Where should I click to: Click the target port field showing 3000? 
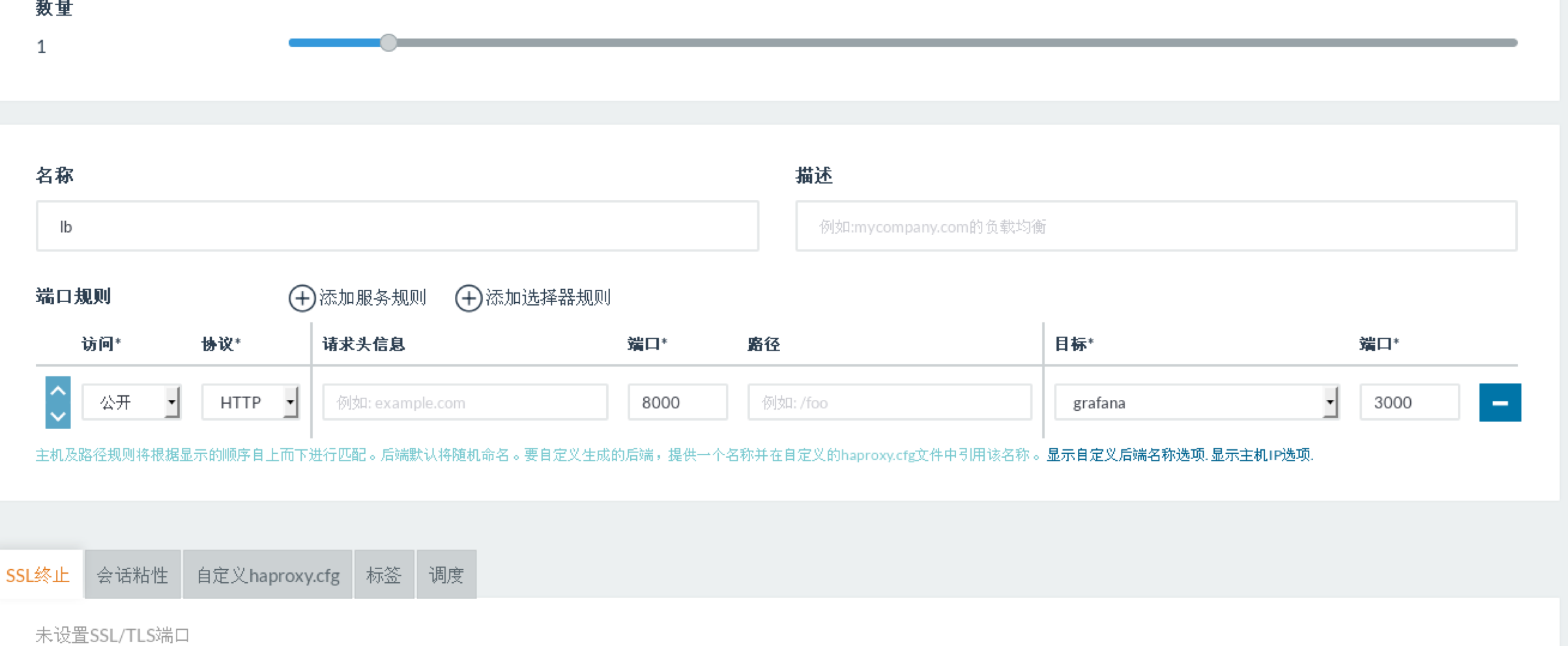tap(1409, 402)
